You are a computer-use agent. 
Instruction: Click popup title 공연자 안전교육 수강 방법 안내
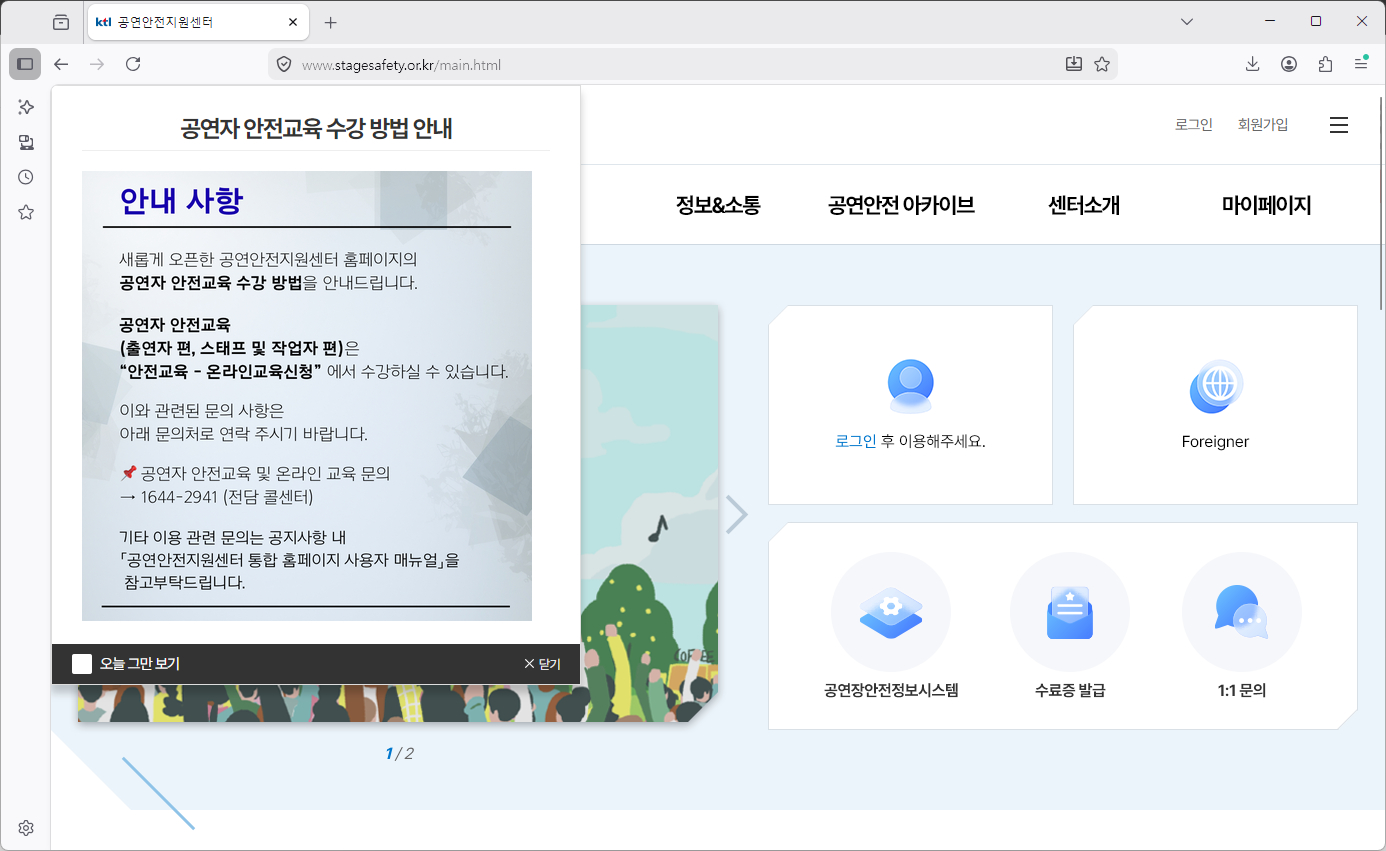point(316,128)
